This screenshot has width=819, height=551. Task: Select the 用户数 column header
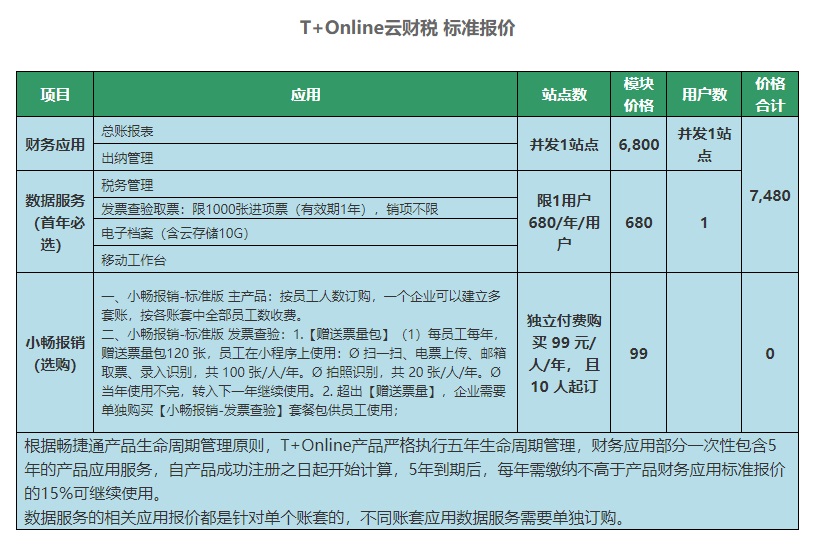point(704,95)
